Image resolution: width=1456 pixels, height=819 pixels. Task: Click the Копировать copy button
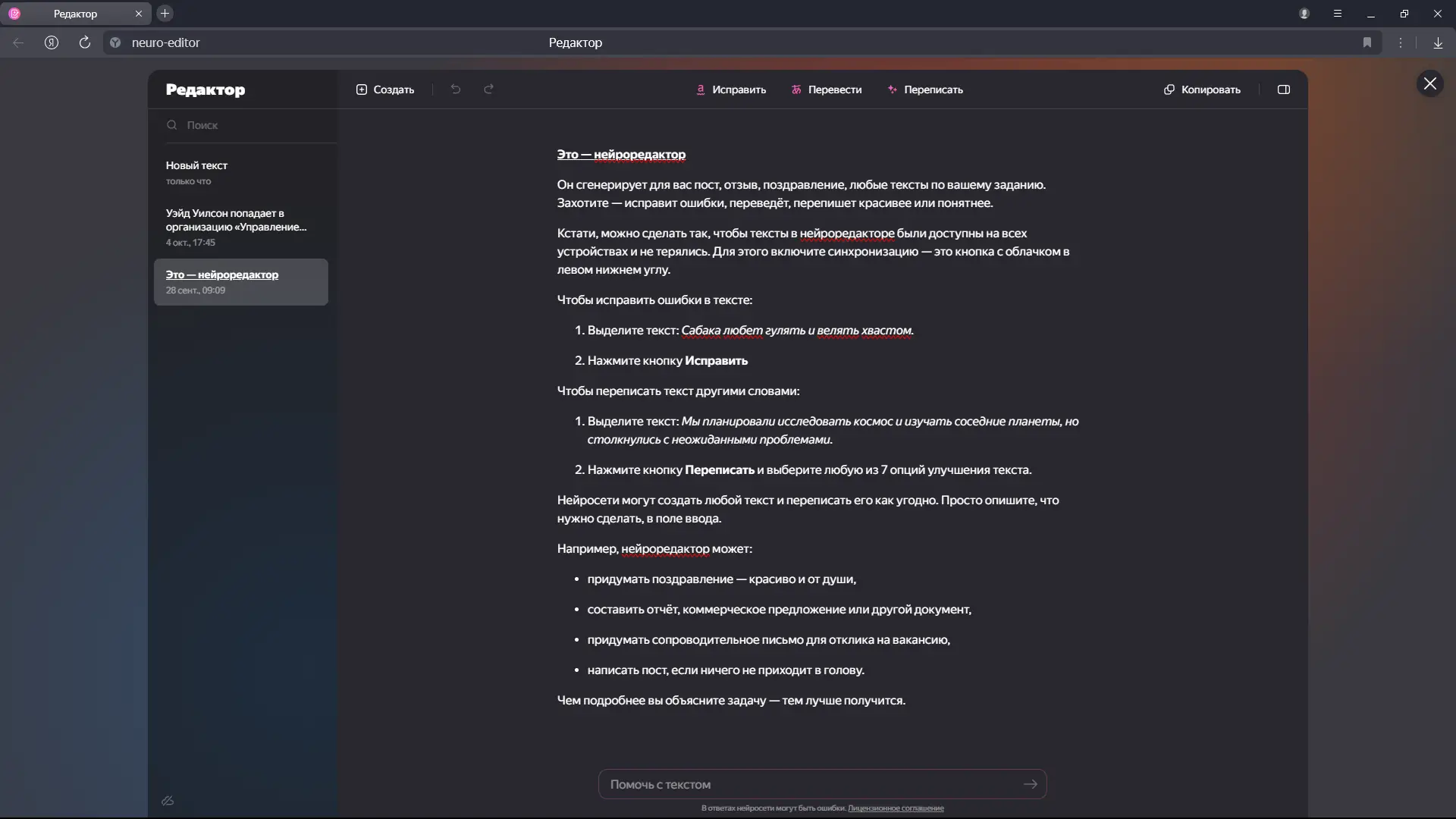click(1202, 89)
